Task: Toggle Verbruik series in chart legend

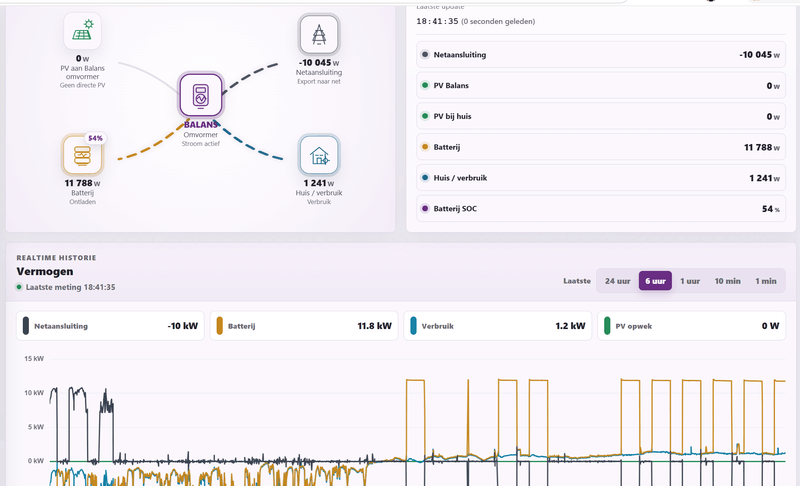Action: [x=497, y=326]
